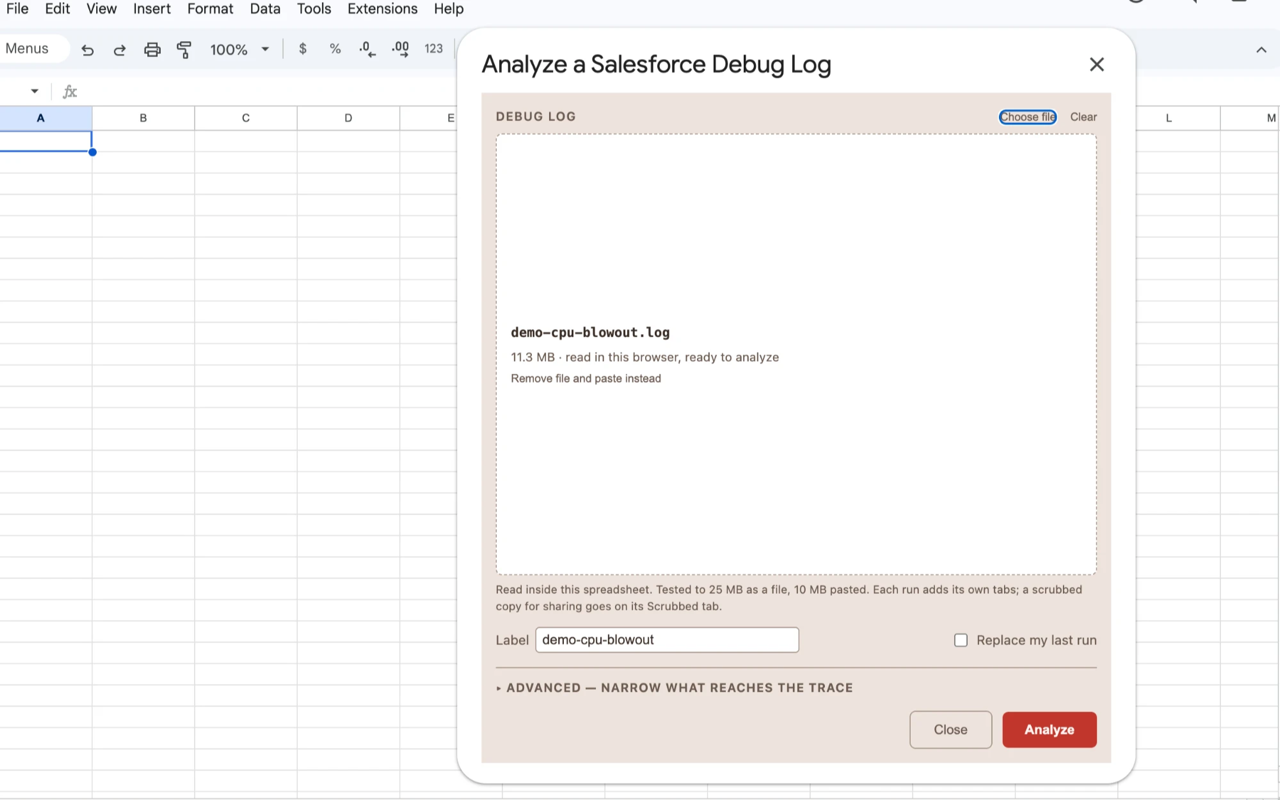Image resolution: width=1280 pixels, height=800 pixels.
Task: Open the File menu
Action: tap(17, 9)
